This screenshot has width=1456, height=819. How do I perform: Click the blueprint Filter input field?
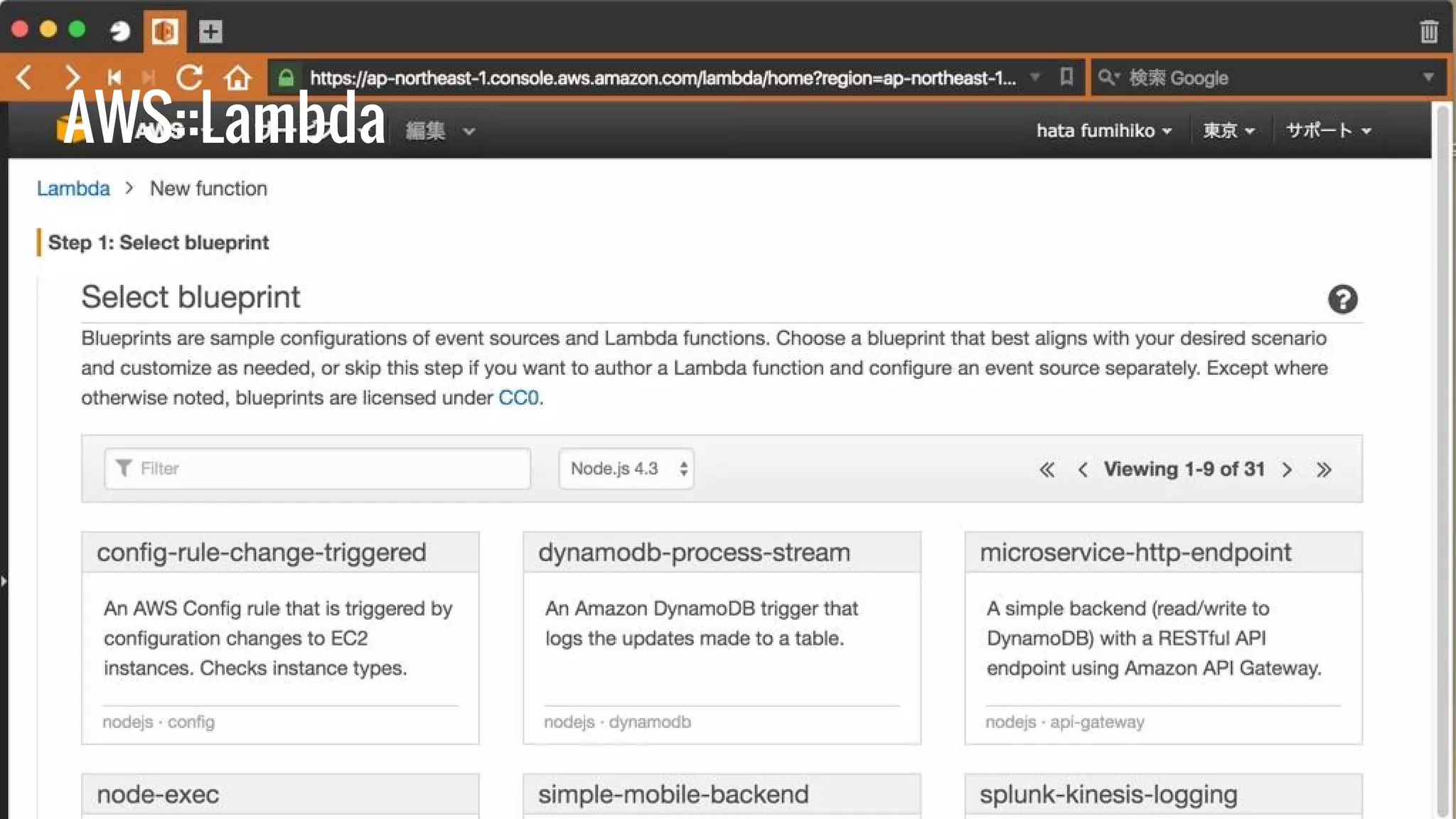click(x=317, y=469)
